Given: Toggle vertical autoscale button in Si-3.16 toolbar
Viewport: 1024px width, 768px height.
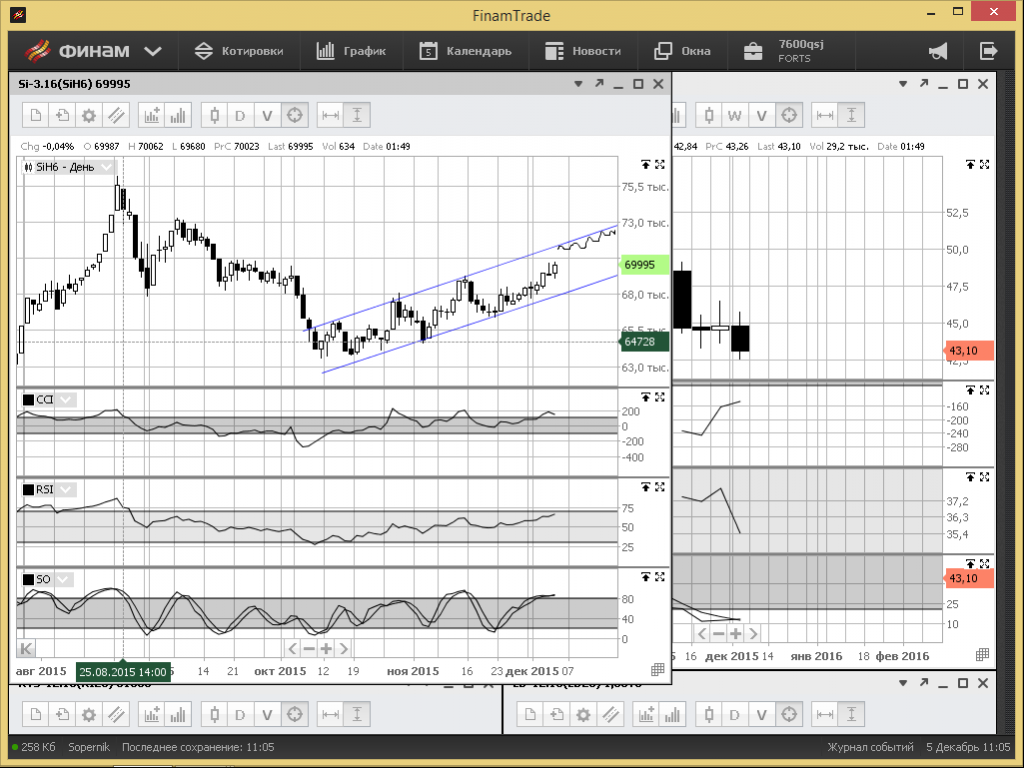Looking at the screenshot, I should point(357,115).
